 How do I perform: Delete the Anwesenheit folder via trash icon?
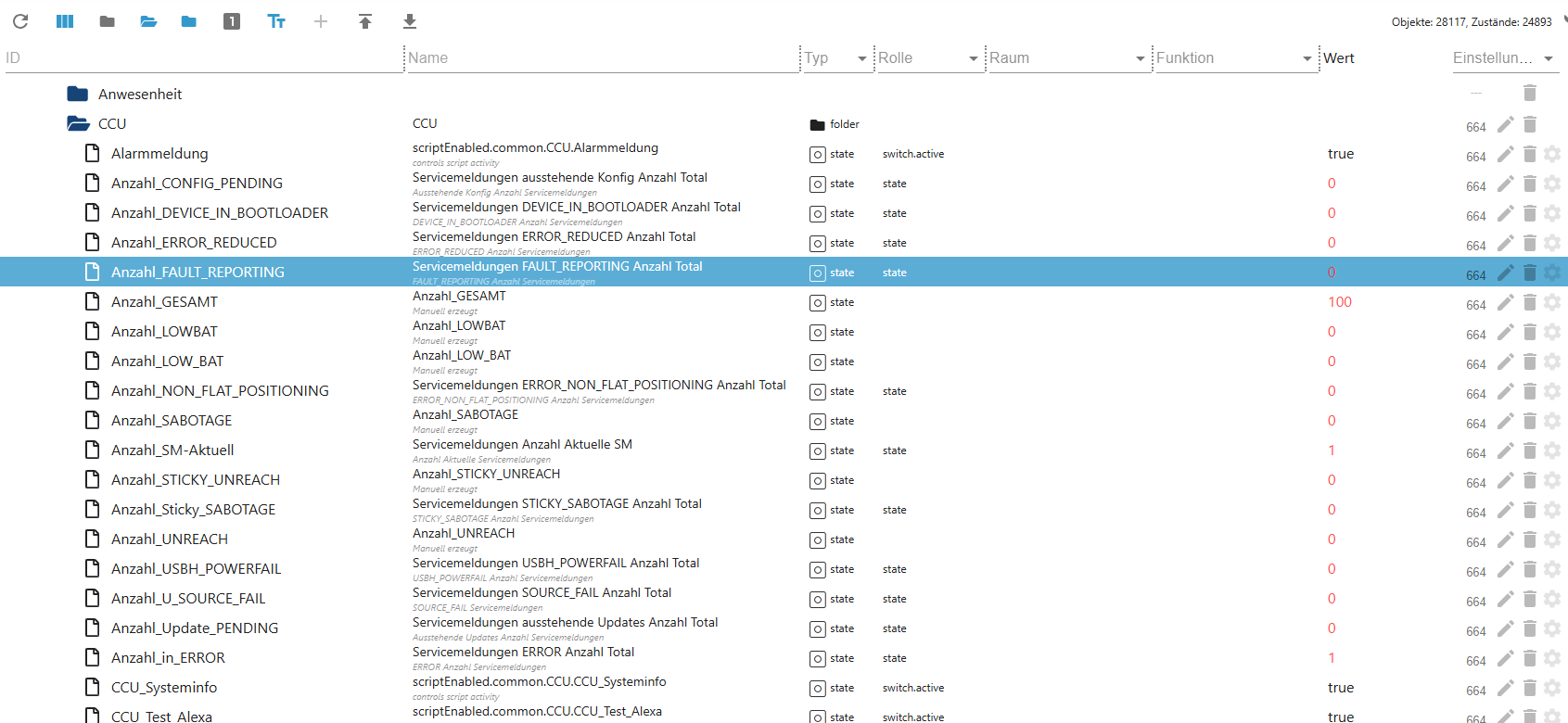(x=1530, y=93)
